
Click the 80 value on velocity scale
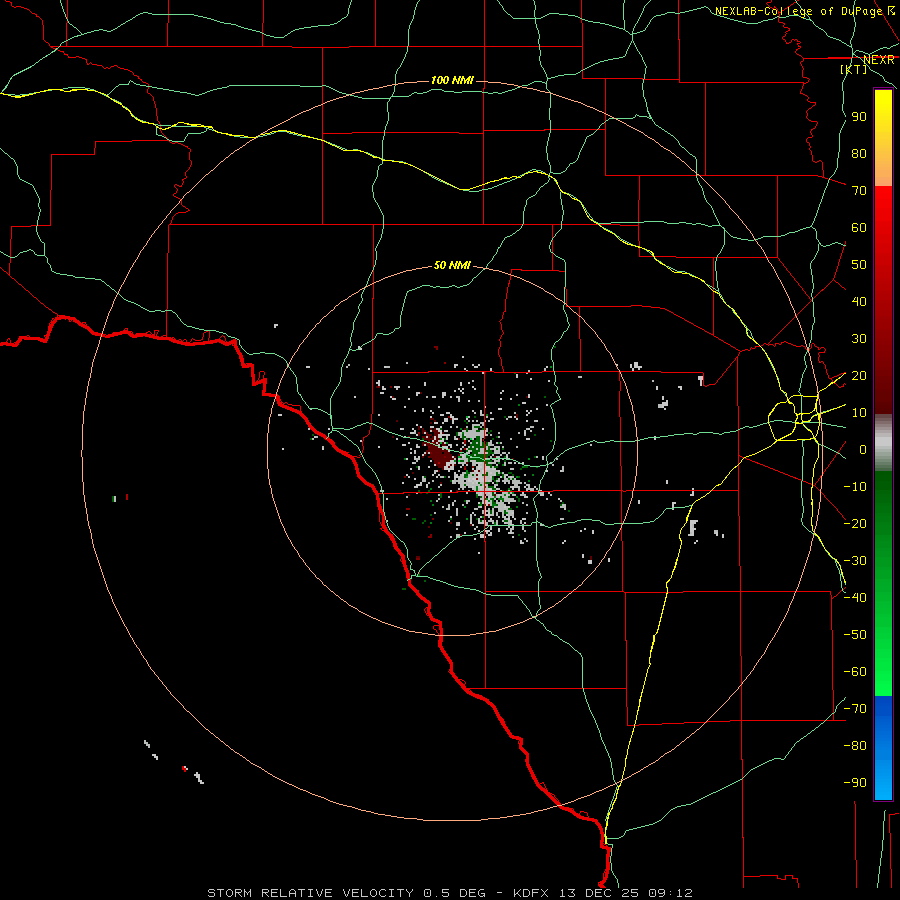859,153
